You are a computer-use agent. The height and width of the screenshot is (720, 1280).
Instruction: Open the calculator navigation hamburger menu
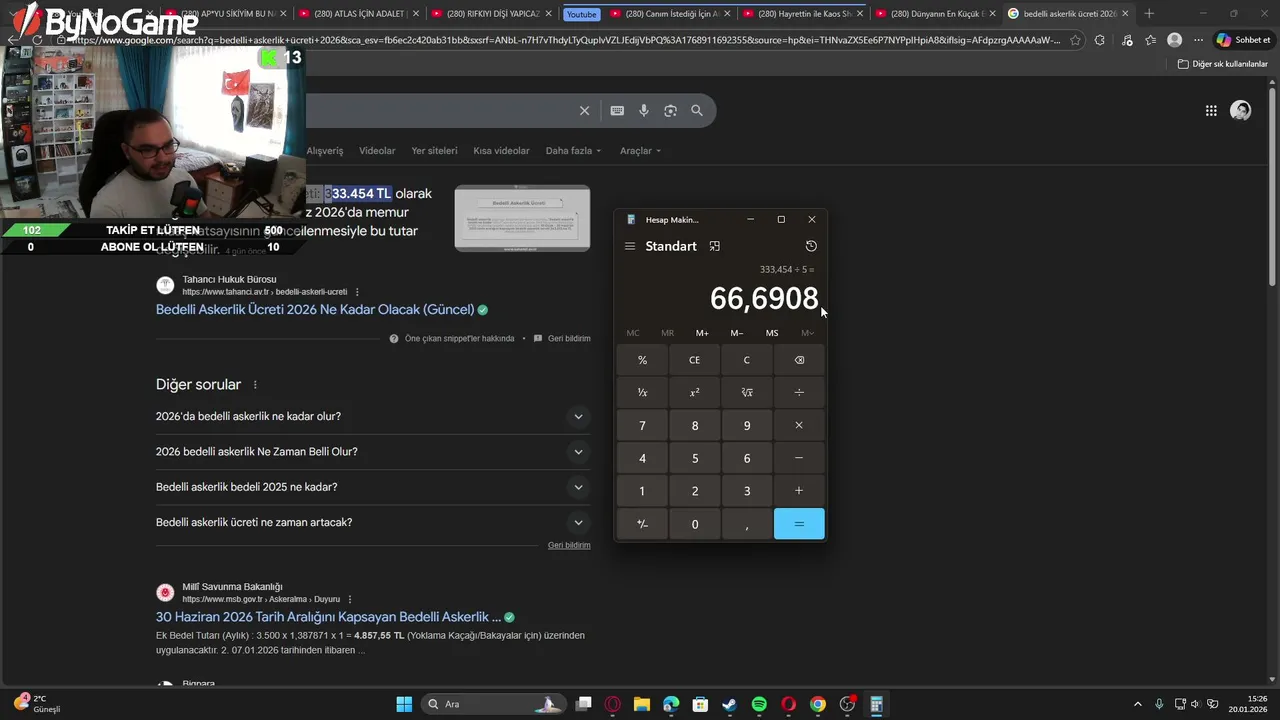pos(630,246)
